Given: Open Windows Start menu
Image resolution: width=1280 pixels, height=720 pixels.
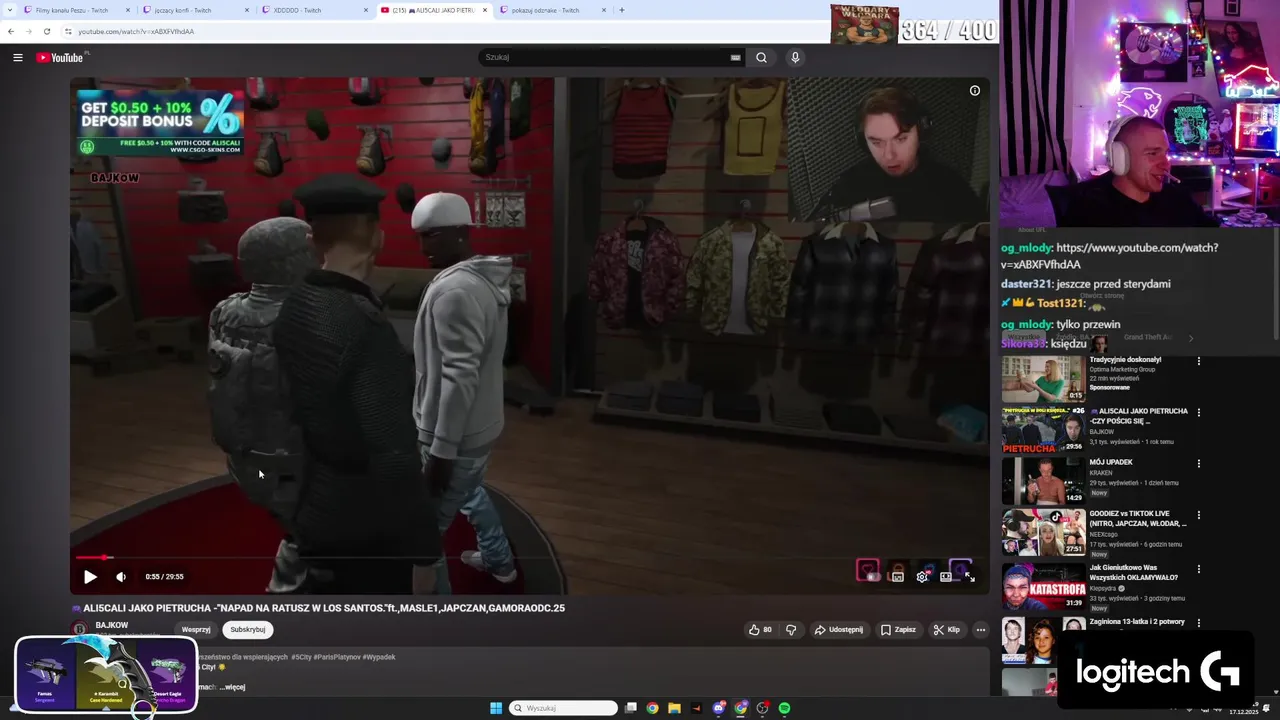Looking at the screenshot, I should pos(496,708).
